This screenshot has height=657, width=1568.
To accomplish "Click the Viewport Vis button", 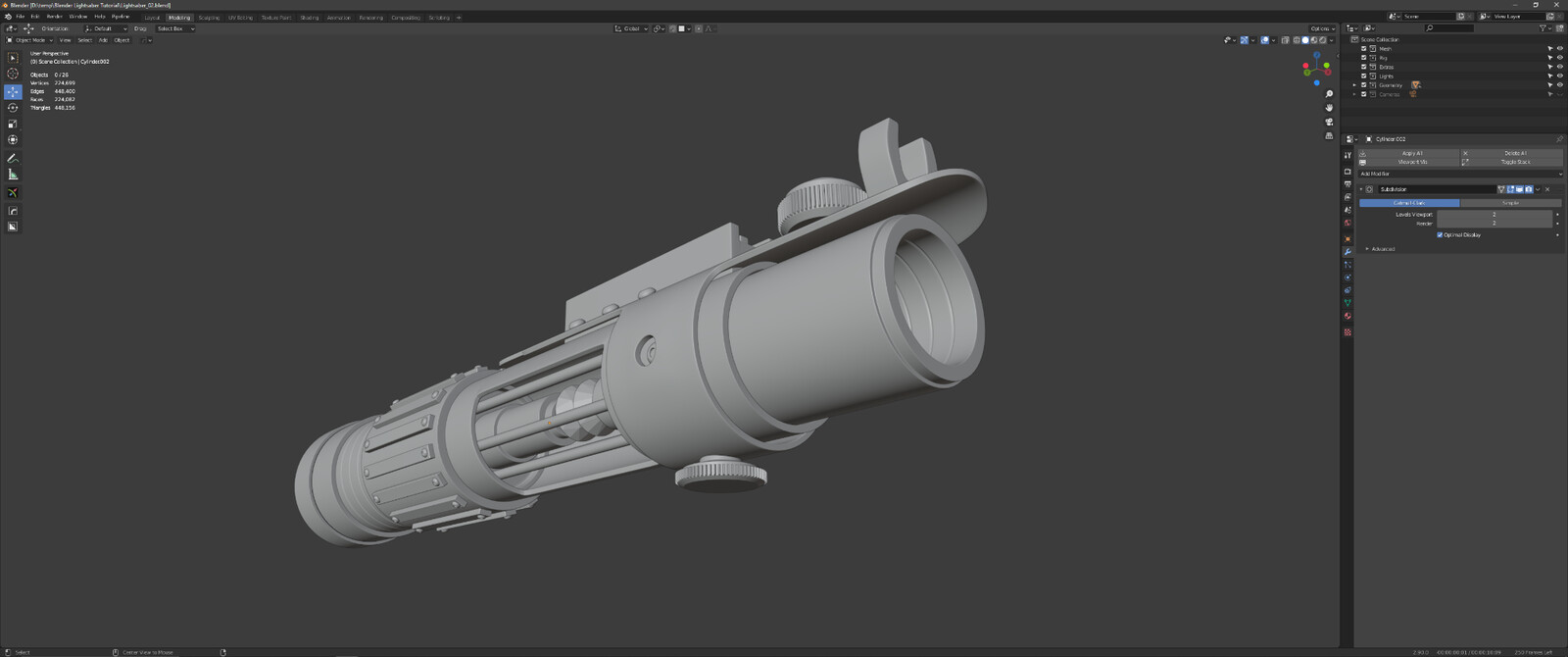I will point(1409,162).
